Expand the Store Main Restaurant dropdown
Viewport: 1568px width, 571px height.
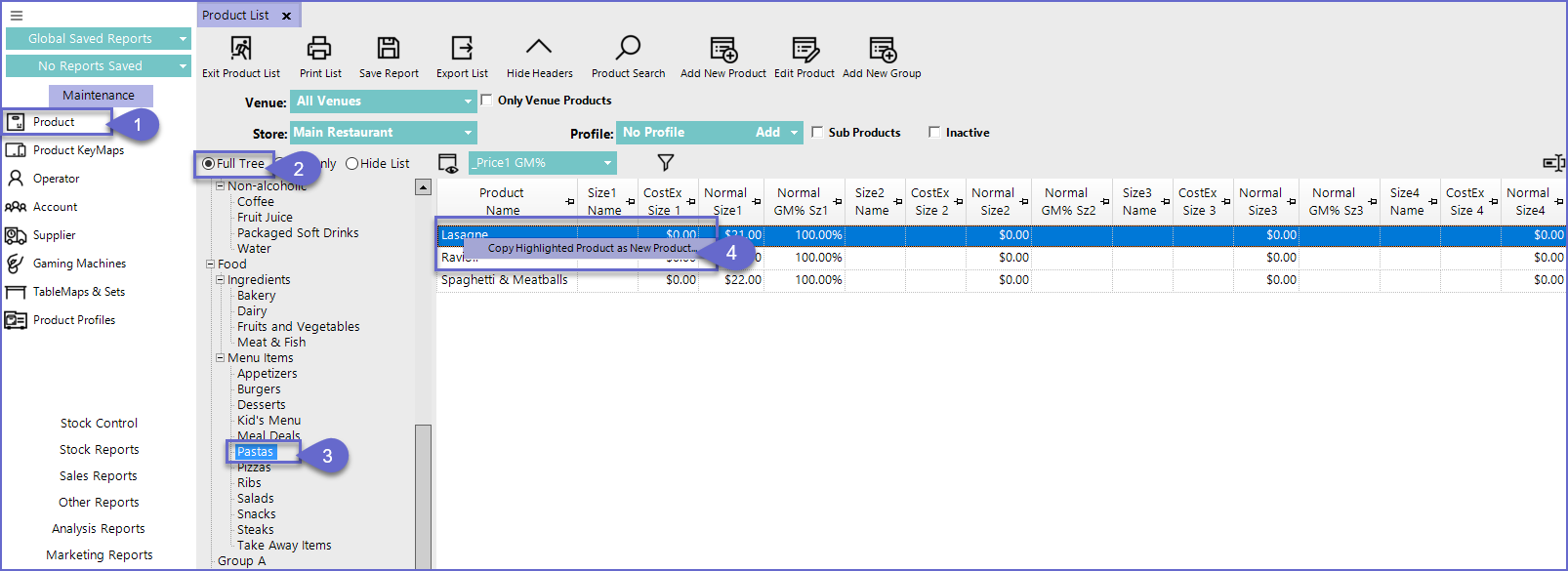468,133
